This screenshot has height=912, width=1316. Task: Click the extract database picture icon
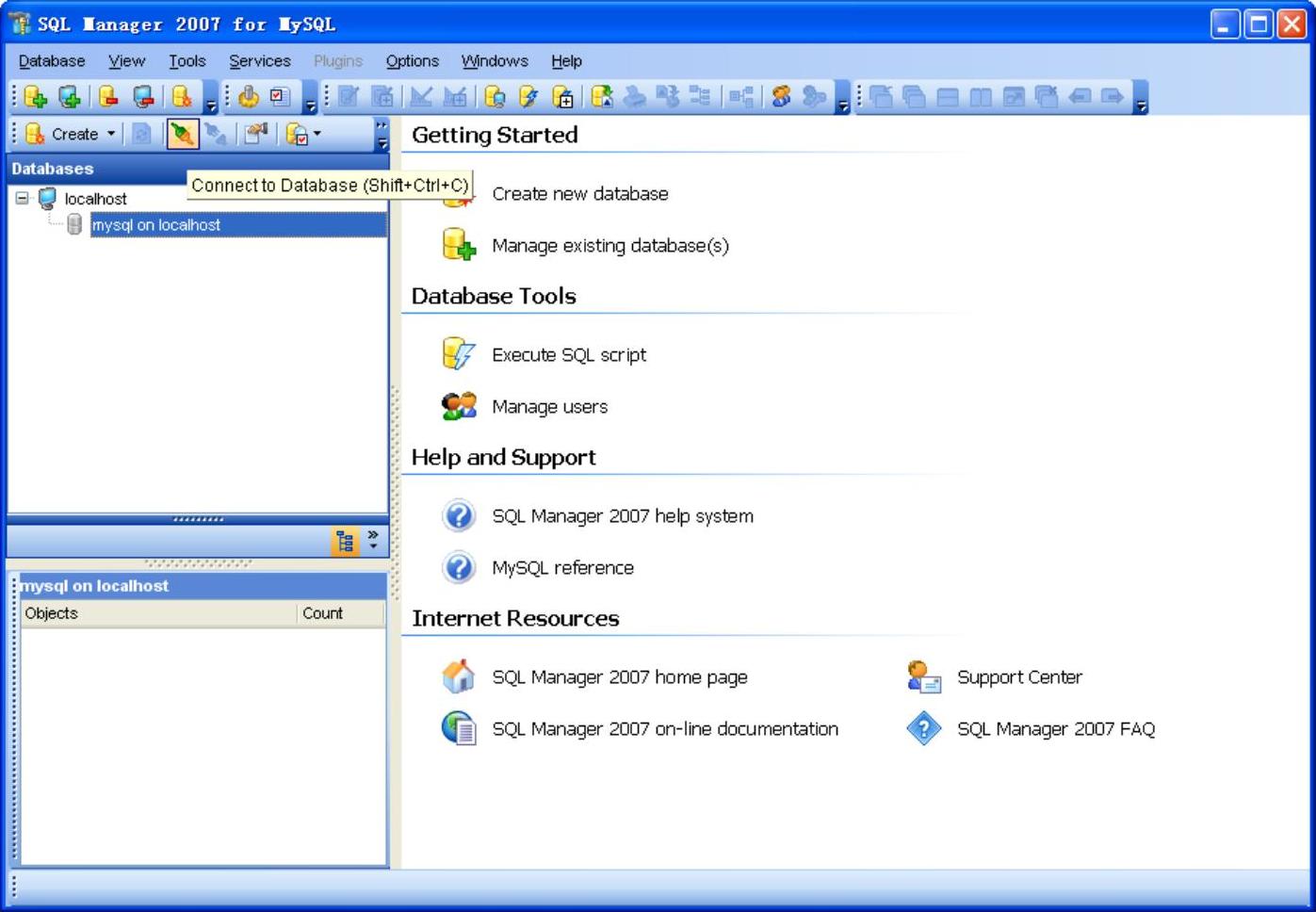coord(601,97)
